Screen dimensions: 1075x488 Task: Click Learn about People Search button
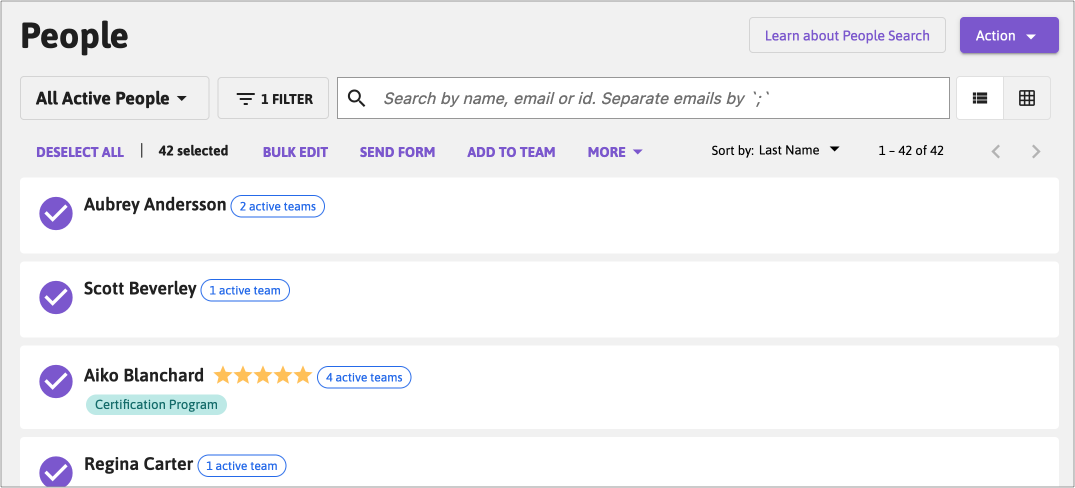point(847,36)
